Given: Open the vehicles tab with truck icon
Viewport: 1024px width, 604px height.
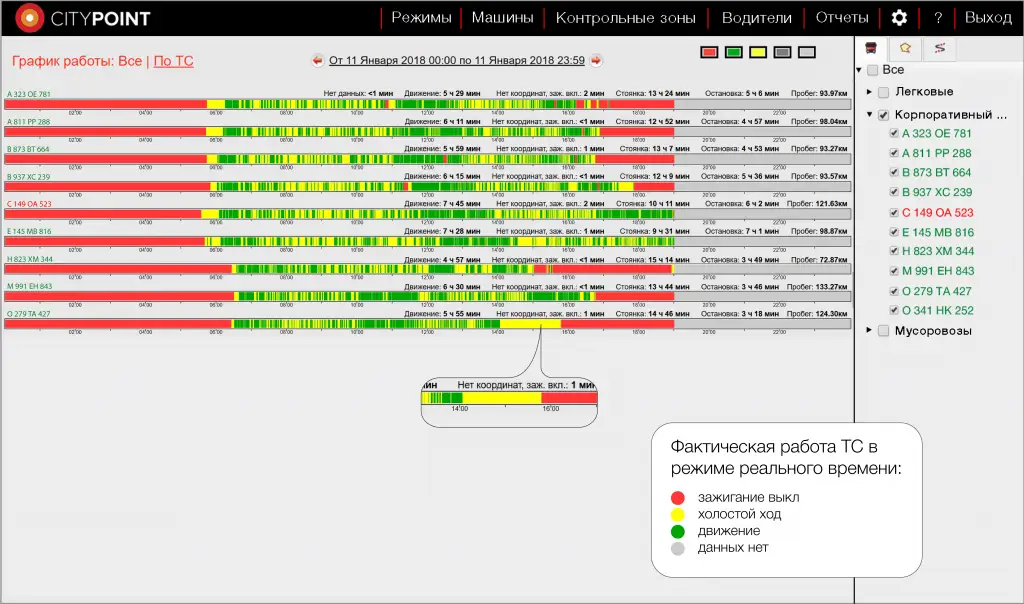Looking at the screenshot, I should [x=872, y=48].
